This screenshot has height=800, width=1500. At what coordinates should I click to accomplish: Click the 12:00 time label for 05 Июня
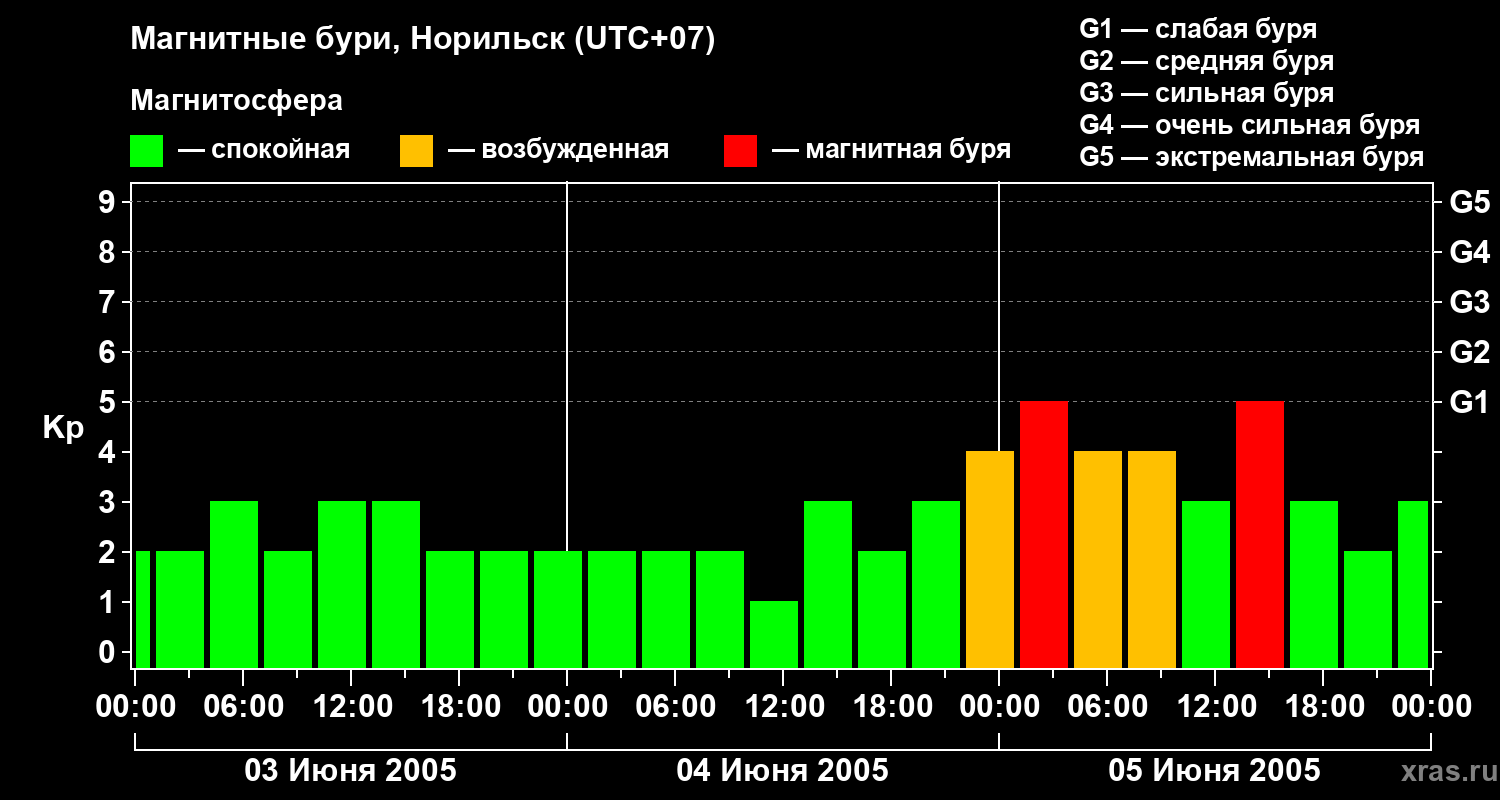pyautogui.click(x=1215, y=706)
